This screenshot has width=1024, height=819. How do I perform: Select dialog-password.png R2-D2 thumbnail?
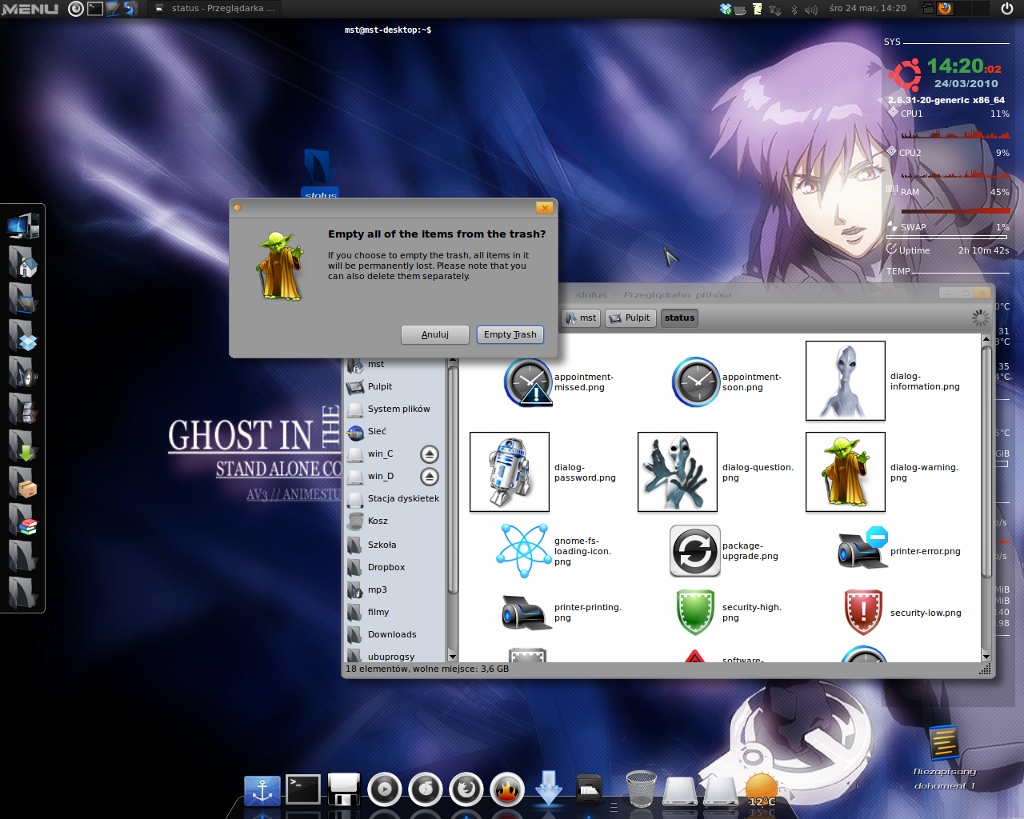pyautogui.click(x=509, y=472)
